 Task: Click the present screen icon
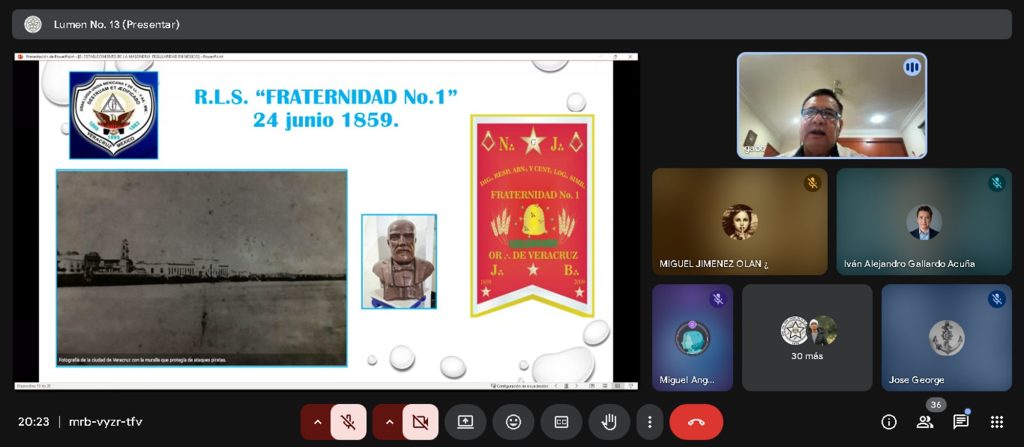click(x=465, y=422)
